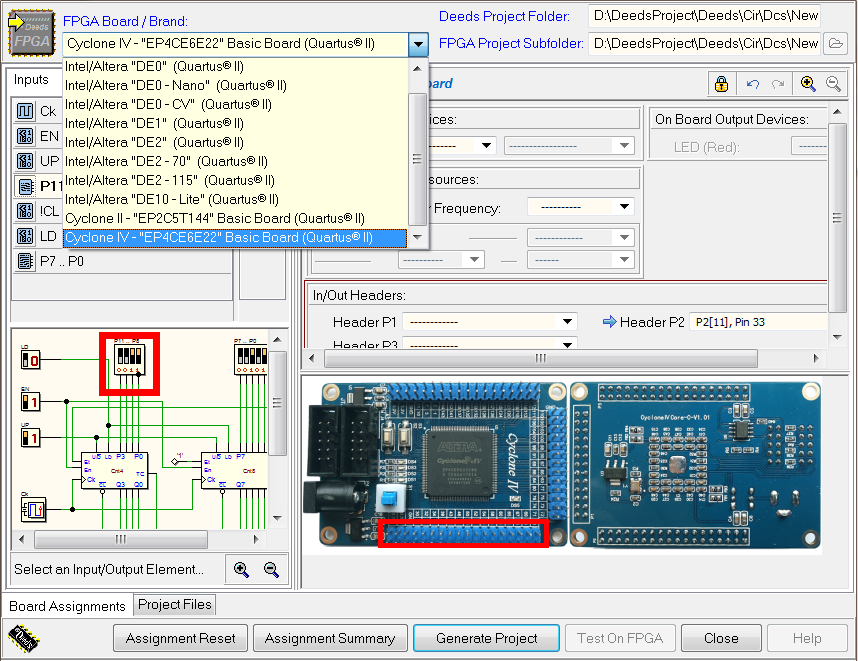
Task: Click the highlighted P11..P8 DIP switch in schematic
Action: [x=130, y=360]
